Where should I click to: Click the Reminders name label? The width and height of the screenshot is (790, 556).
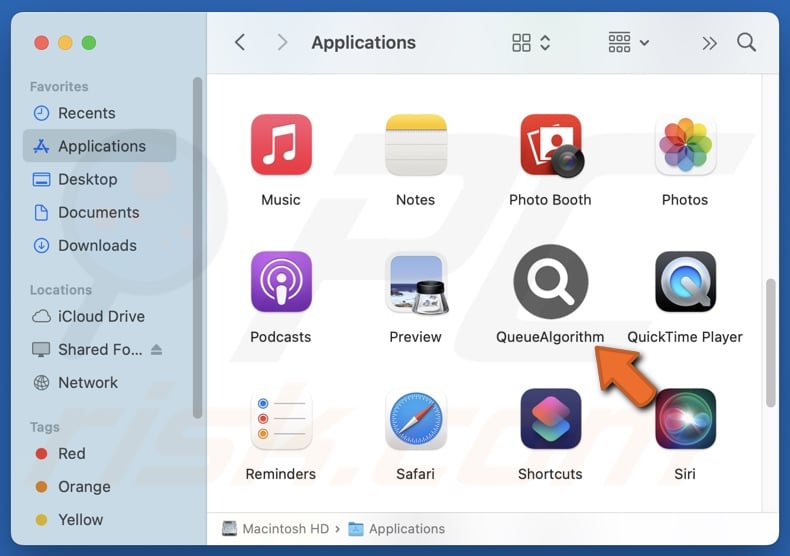(x=281, y=474)
